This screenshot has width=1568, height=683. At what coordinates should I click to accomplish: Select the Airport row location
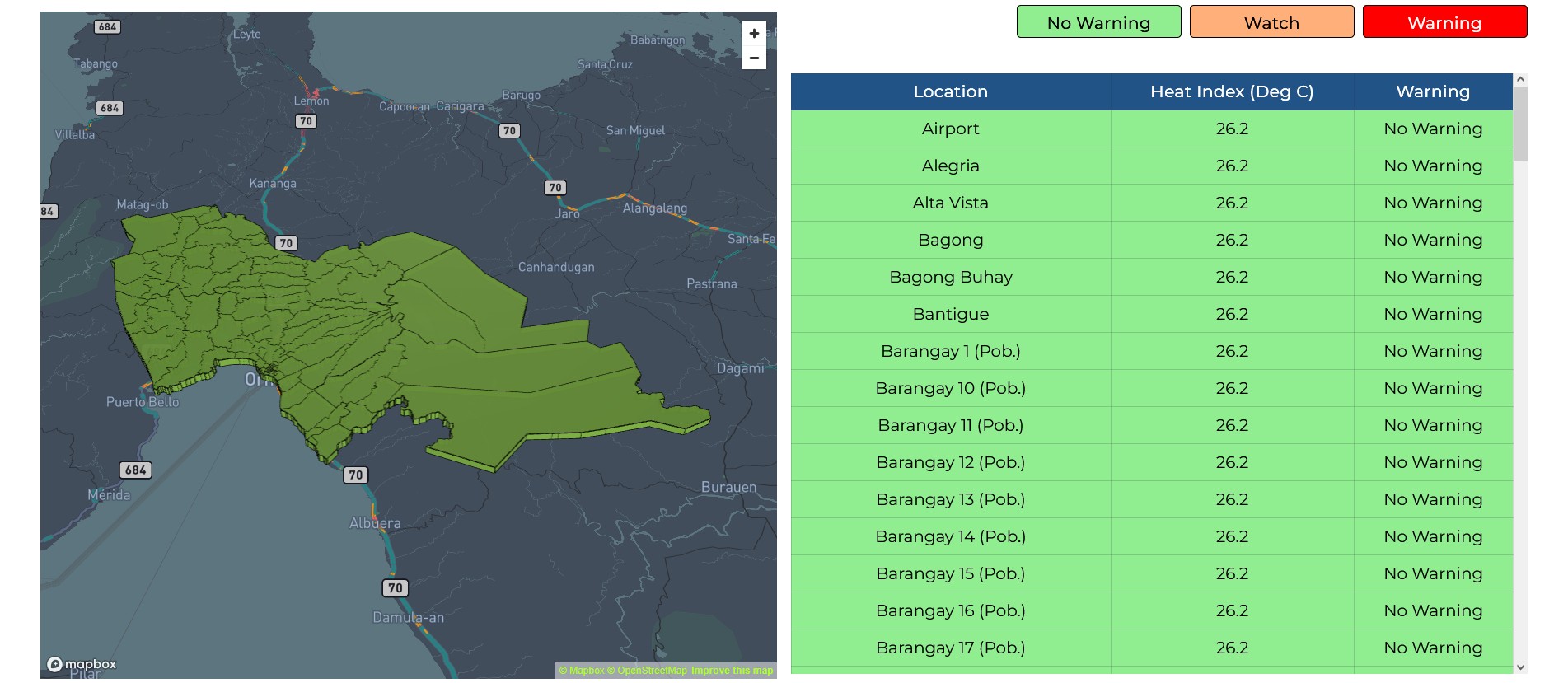(950, 129)
